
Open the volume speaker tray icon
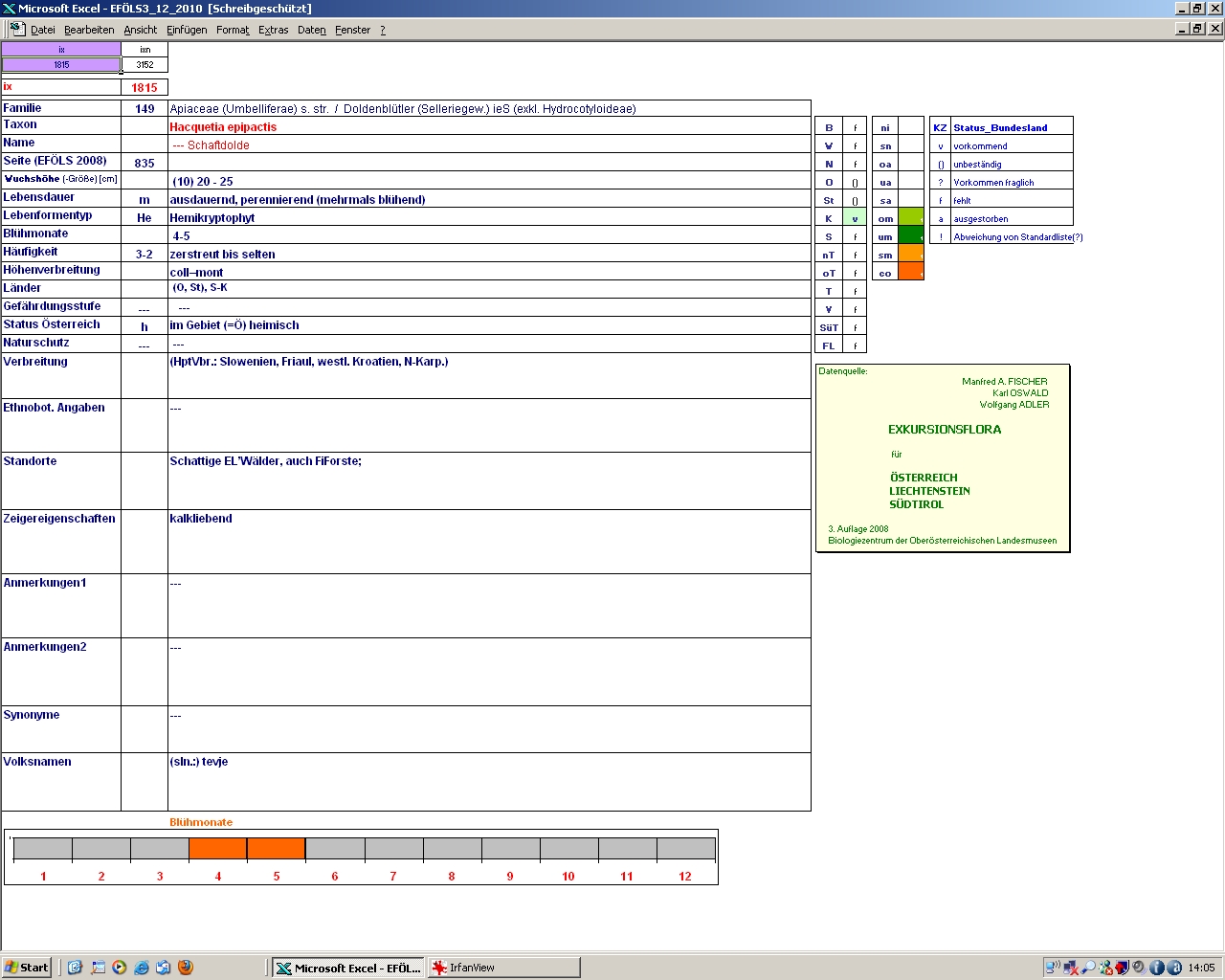point(1139,968)
